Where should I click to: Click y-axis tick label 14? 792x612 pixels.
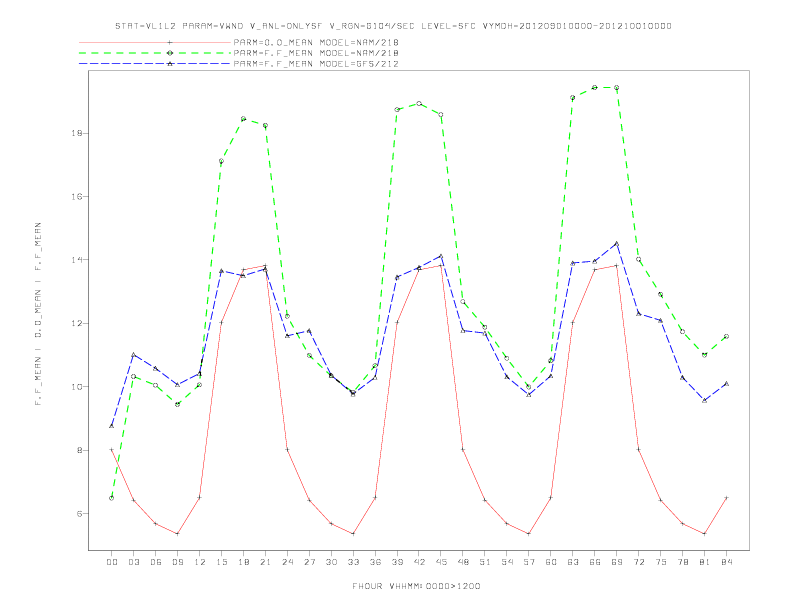click(77, 260)
